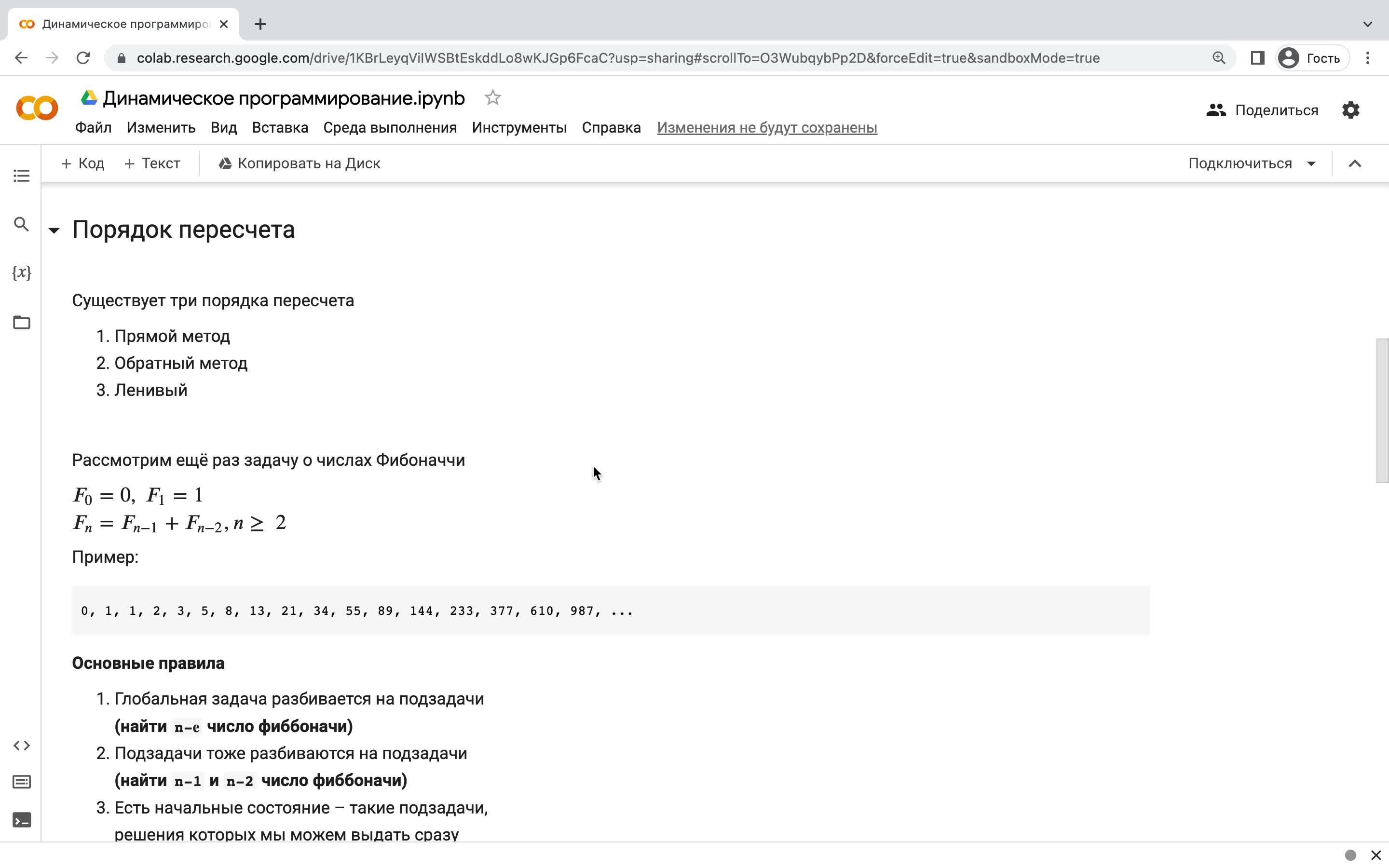Click the list item Ленивый
The width and height of the screenshot is (1389, 868).
pos(150,391)
